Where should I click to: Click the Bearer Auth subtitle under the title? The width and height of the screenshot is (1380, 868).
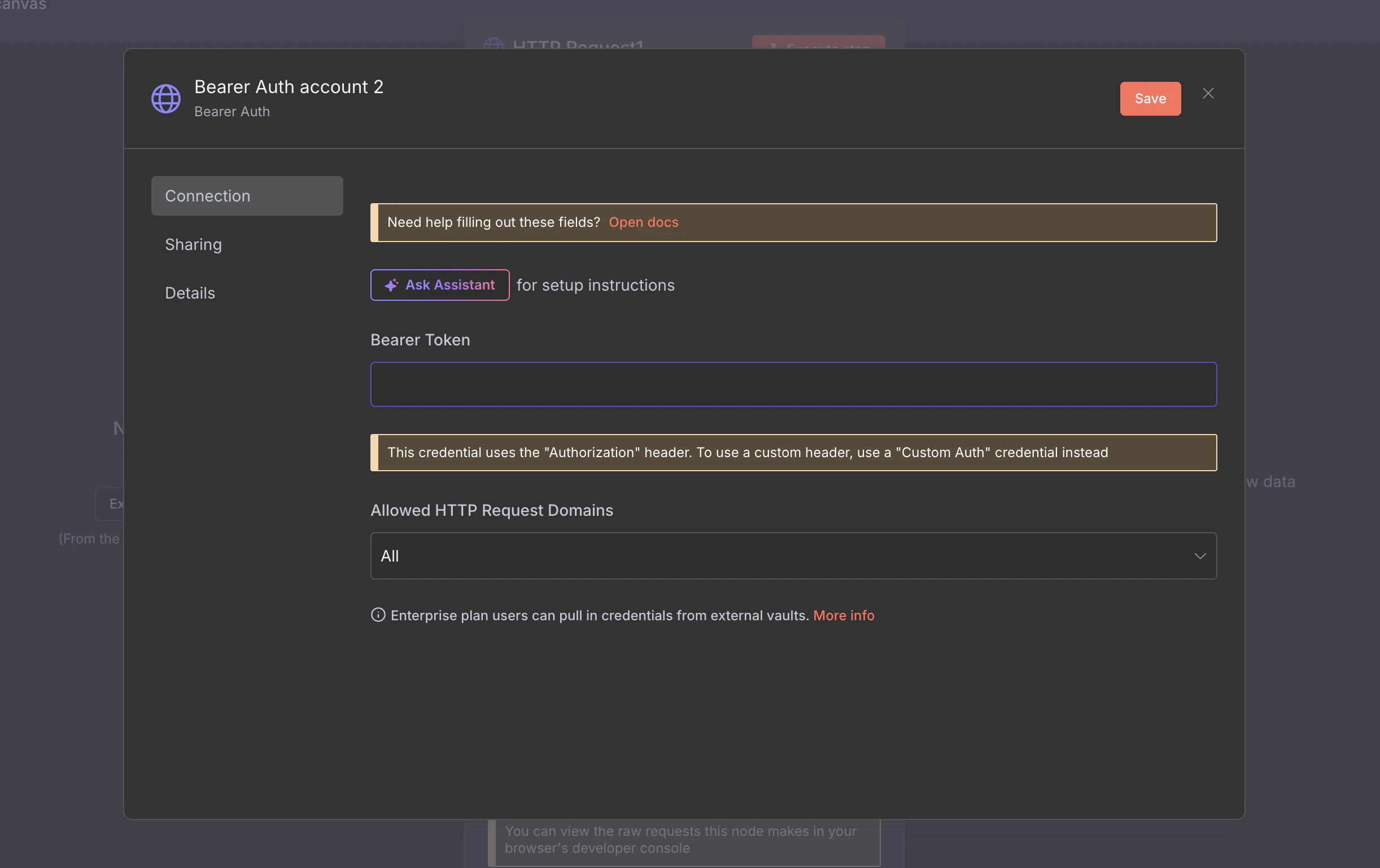click(232, 112)
